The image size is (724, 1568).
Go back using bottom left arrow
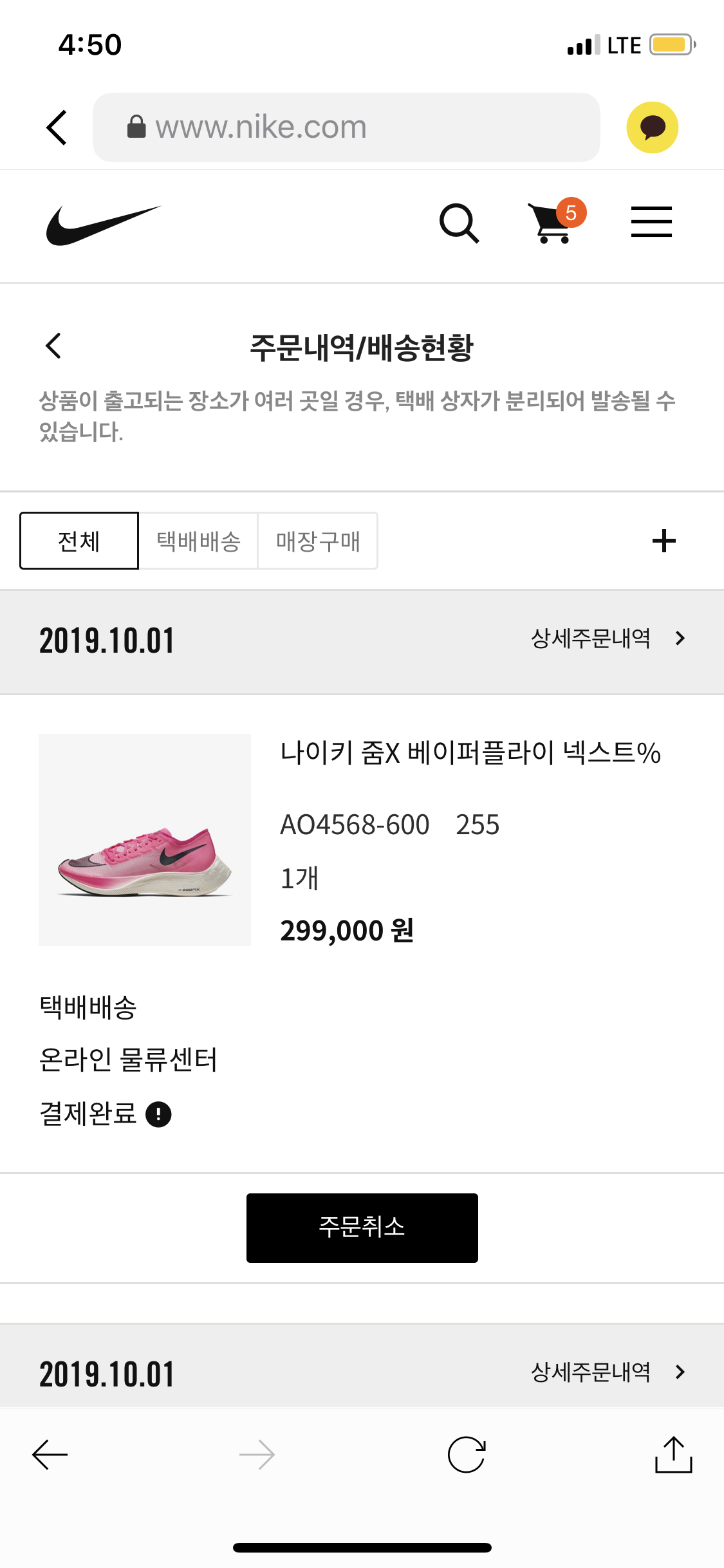50,1454
